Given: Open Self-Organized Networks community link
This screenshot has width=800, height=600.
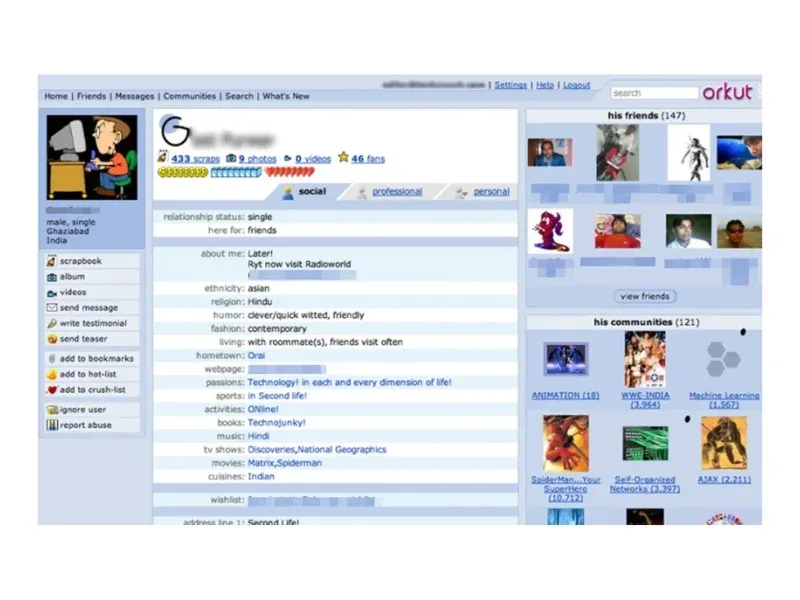Looking at the screenshot, I should pos(645,484).
